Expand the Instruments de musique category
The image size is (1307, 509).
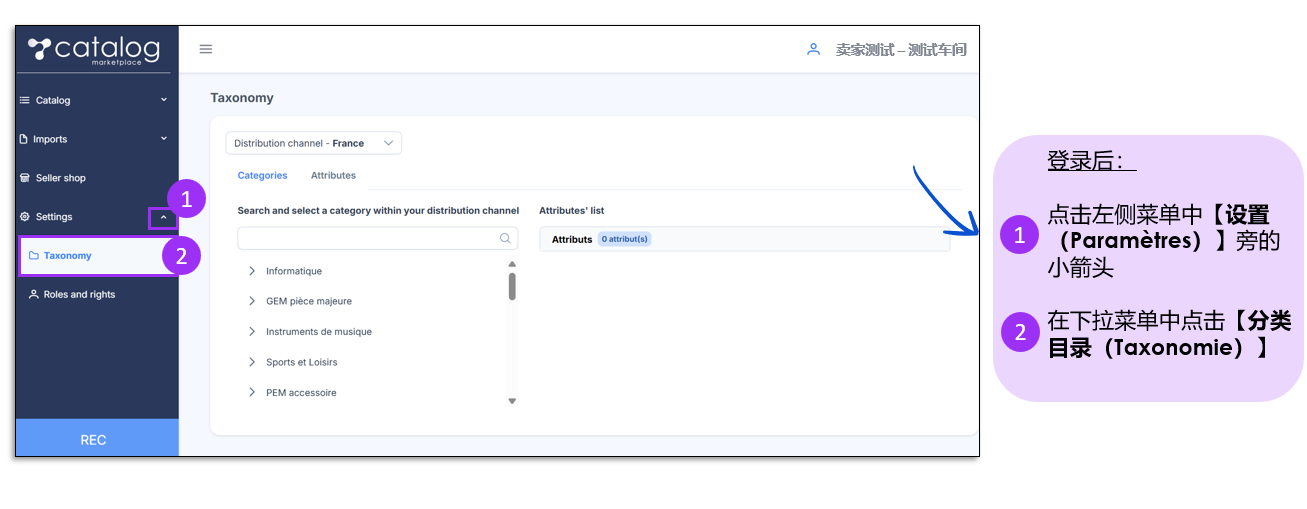252,332
